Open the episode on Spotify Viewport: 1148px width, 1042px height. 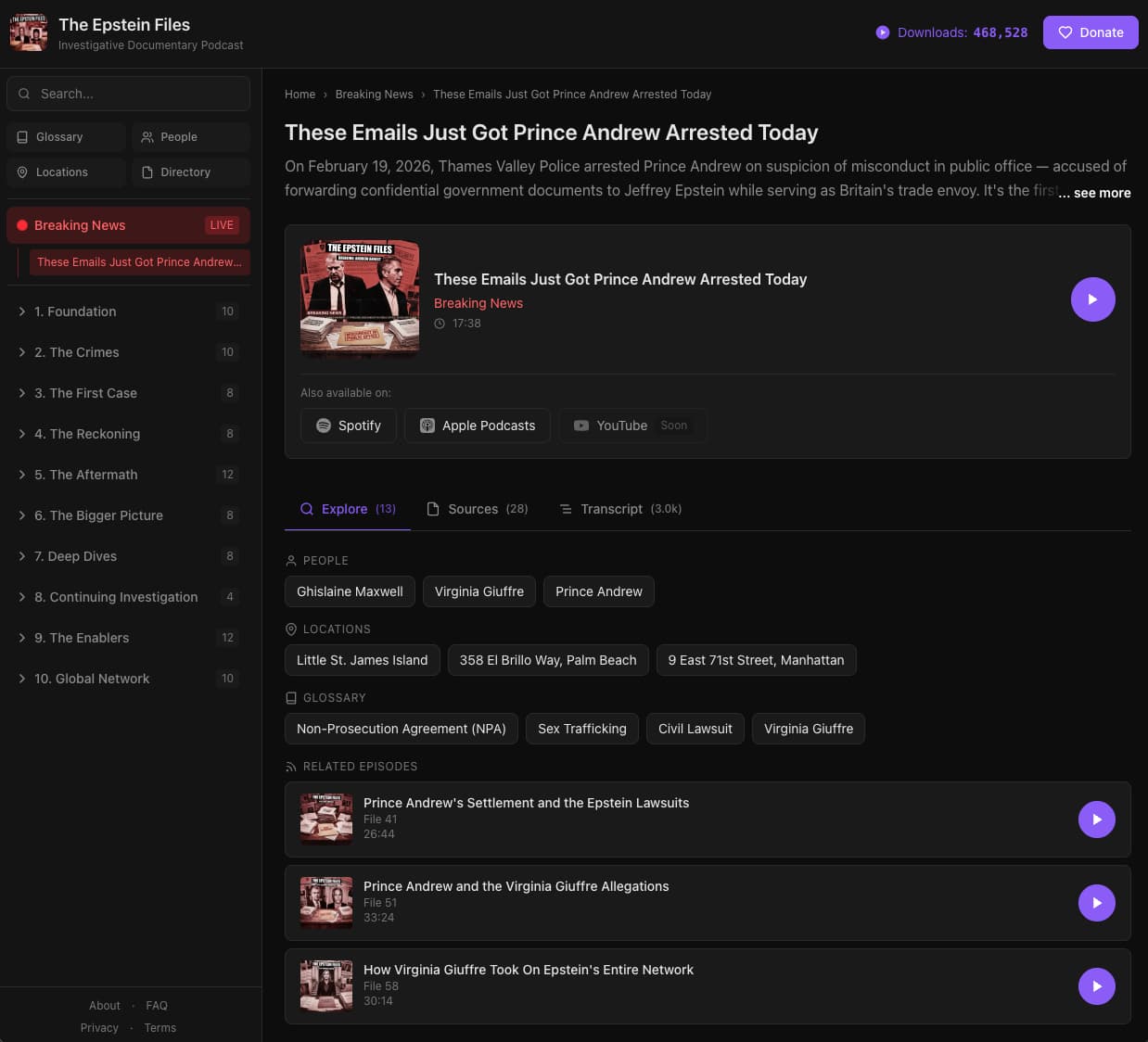click(x=323, y=425)
